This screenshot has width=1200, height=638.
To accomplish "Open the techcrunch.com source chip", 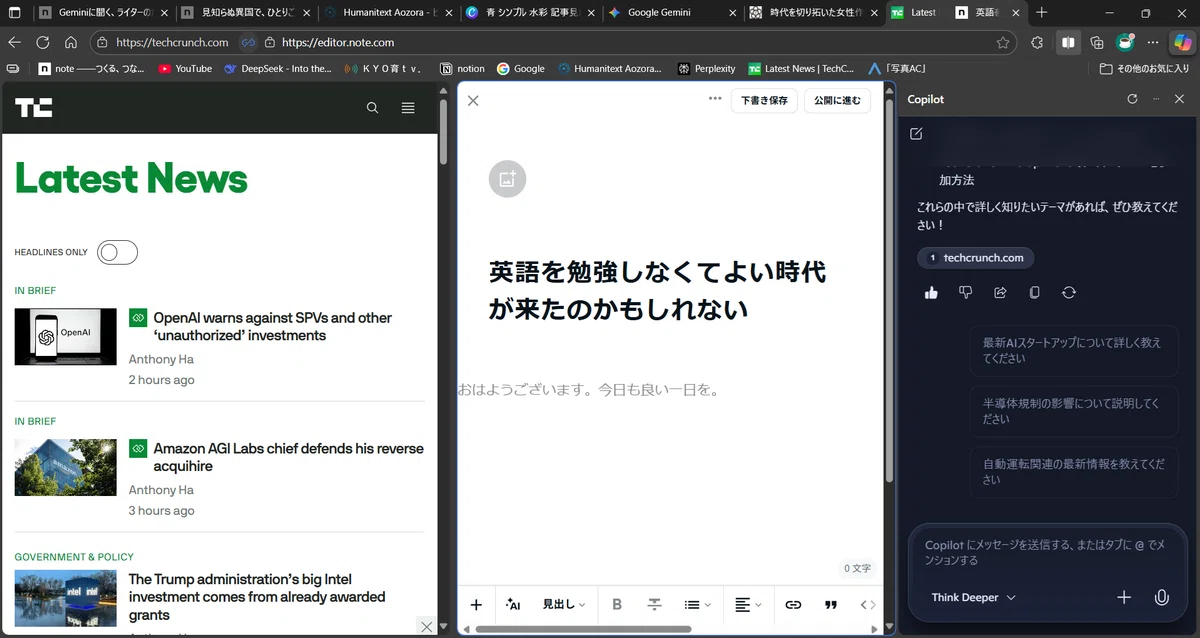I will click(x=976, y=257).
